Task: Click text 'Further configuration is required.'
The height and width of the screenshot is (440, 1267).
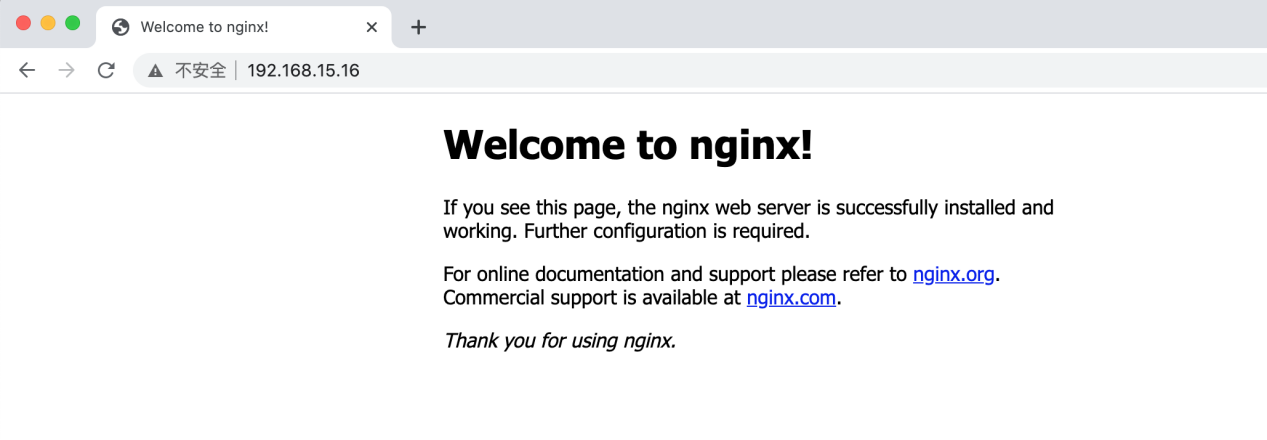Action: (666, 231)
